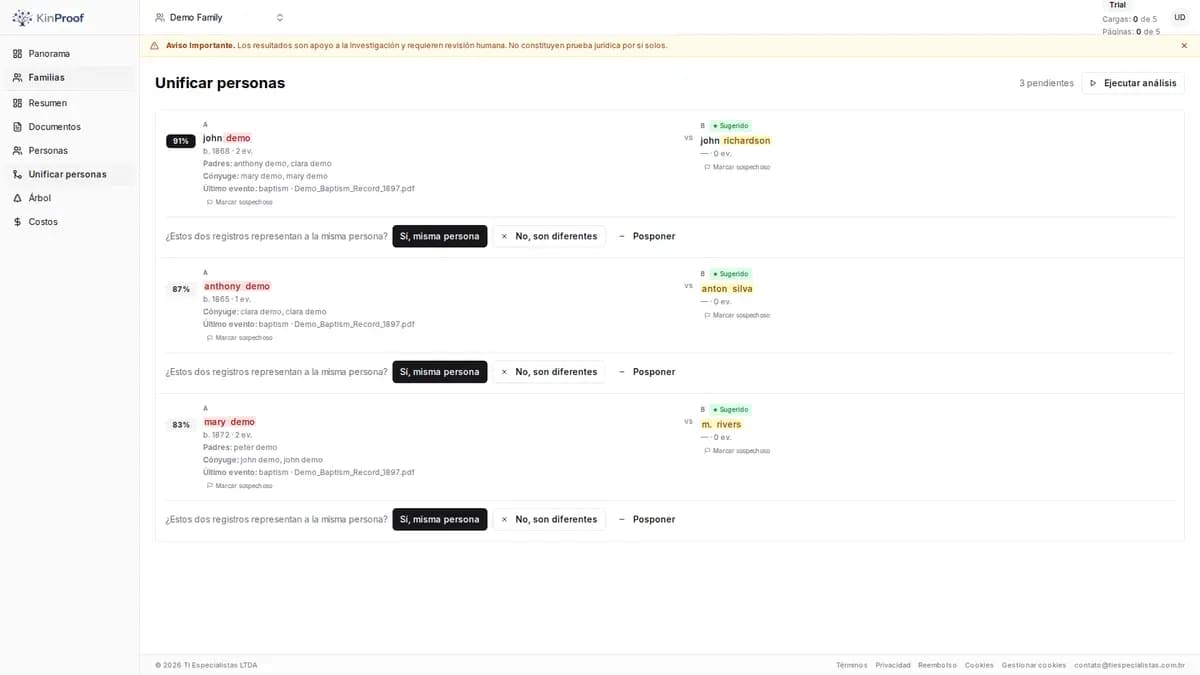
Task: Click the KinProof logo
Action: [48, 17]
